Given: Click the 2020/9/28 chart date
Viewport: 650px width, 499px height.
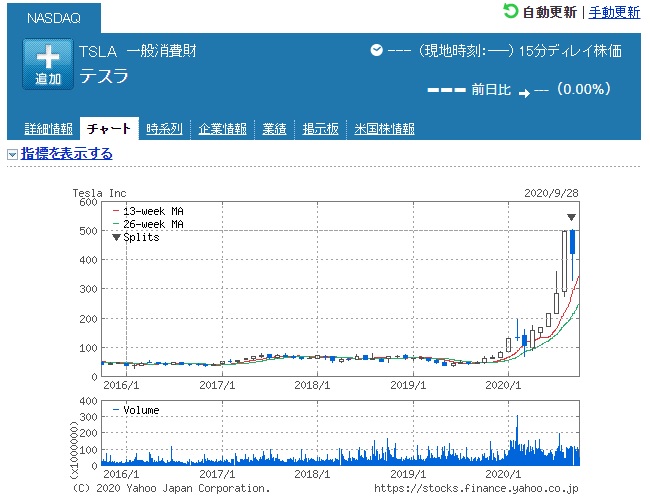Looking at the screenshot, I should (551, 193).
